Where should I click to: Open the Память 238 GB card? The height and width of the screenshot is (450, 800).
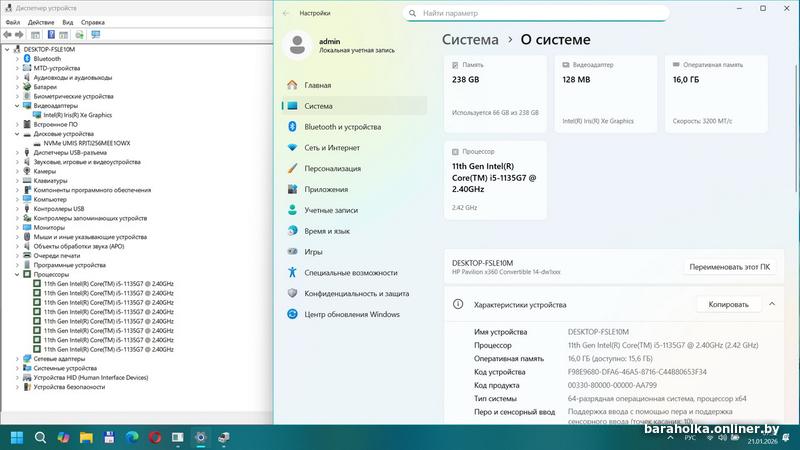tap(495, 94)
